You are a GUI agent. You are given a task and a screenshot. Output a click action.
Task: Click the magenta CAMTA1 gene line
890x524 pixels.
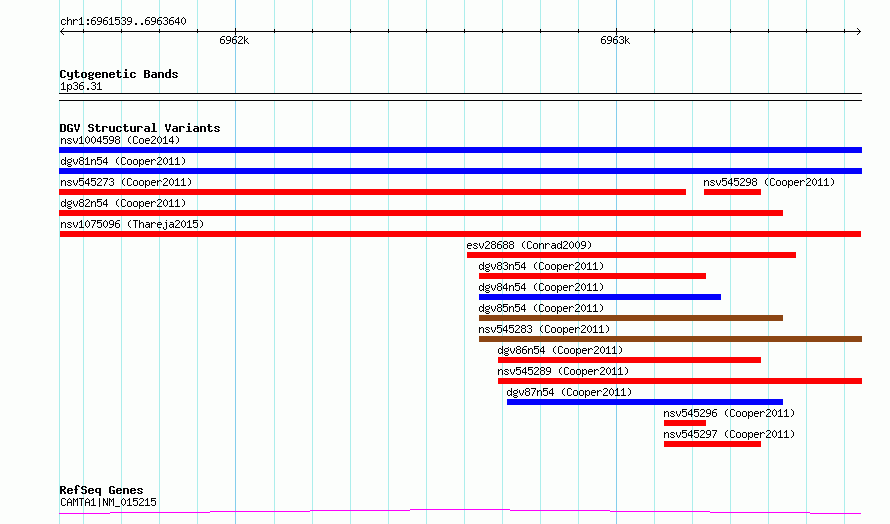tap(460, 512)
